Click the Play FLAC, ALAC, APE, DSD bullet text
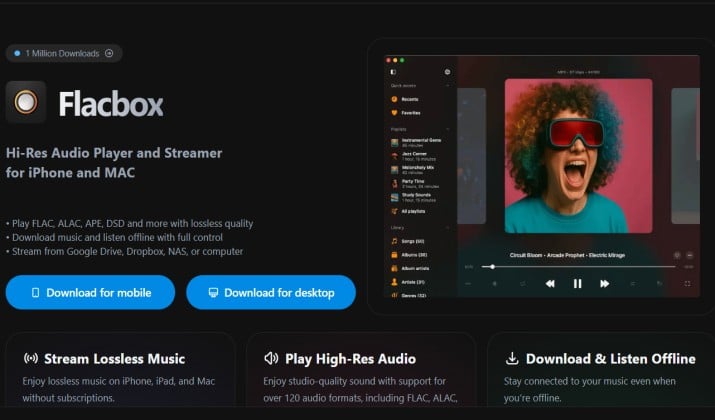The image size is (715, 420). click(x=130, y=223)
